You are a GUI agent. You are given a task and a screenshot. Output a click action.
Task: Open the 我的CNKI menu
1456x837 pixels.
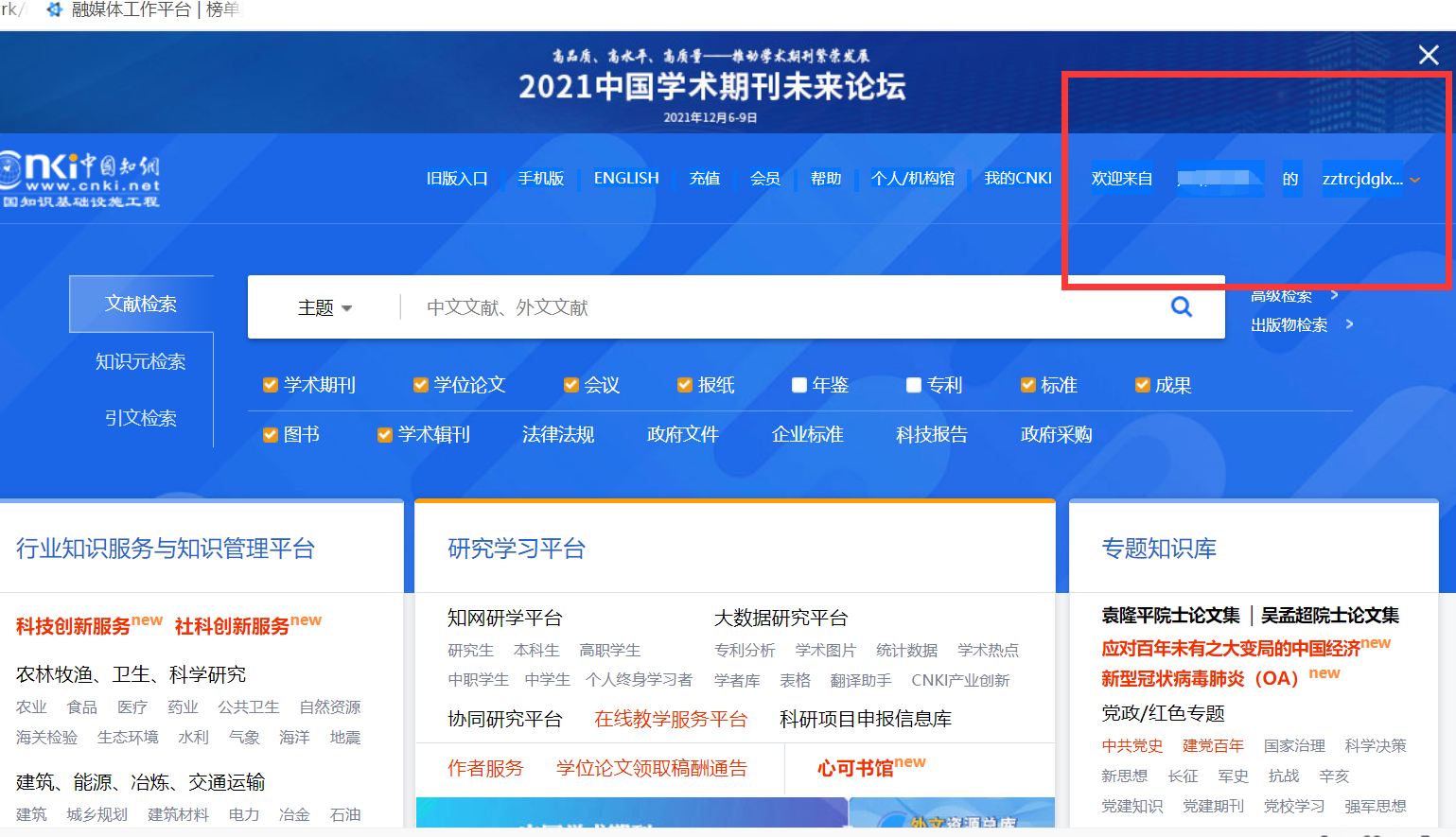(x=1017, y=178)
